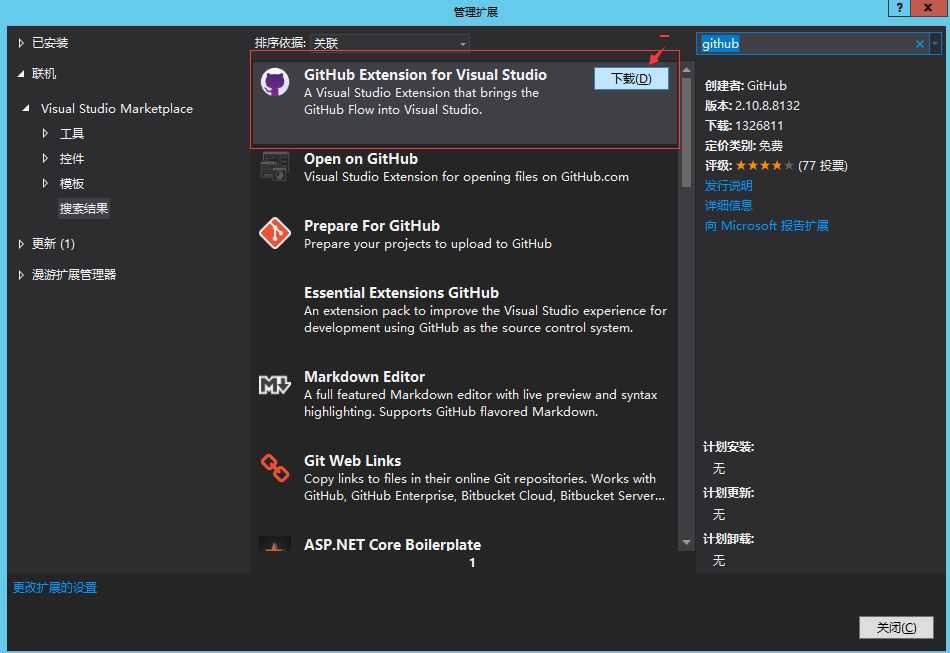Select the 模板 tree item
Screen dimensions: 950x653
click(71, 184)
